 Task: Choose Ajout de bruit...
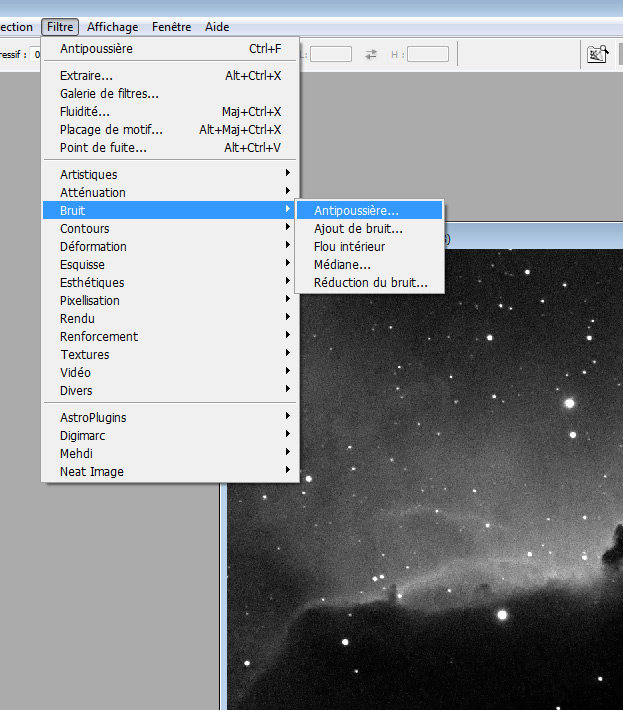(x=369, y=229)
